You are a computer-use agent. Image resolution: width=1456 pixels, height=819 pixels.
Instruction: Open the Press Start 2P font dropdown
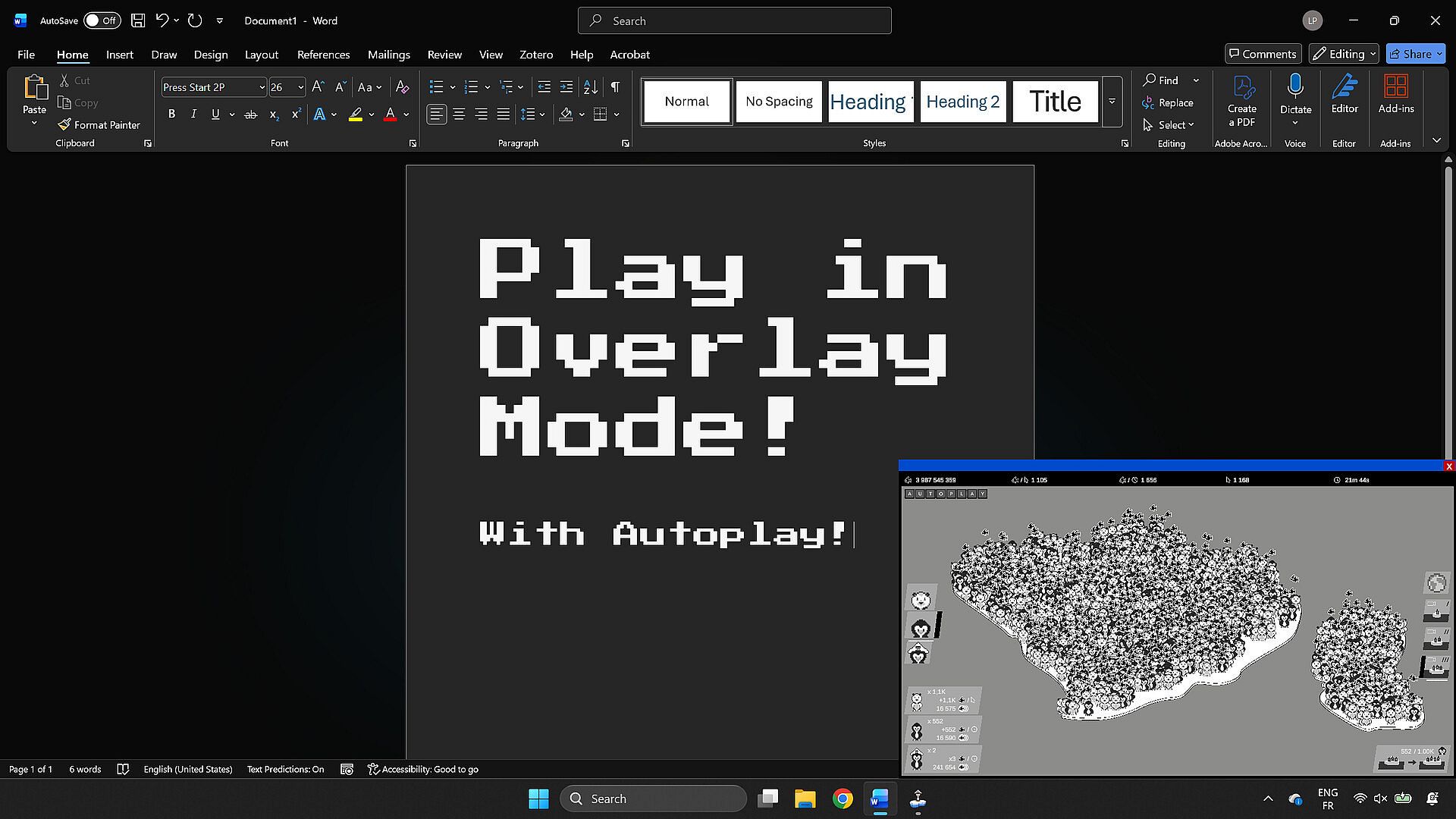(262, 87)
